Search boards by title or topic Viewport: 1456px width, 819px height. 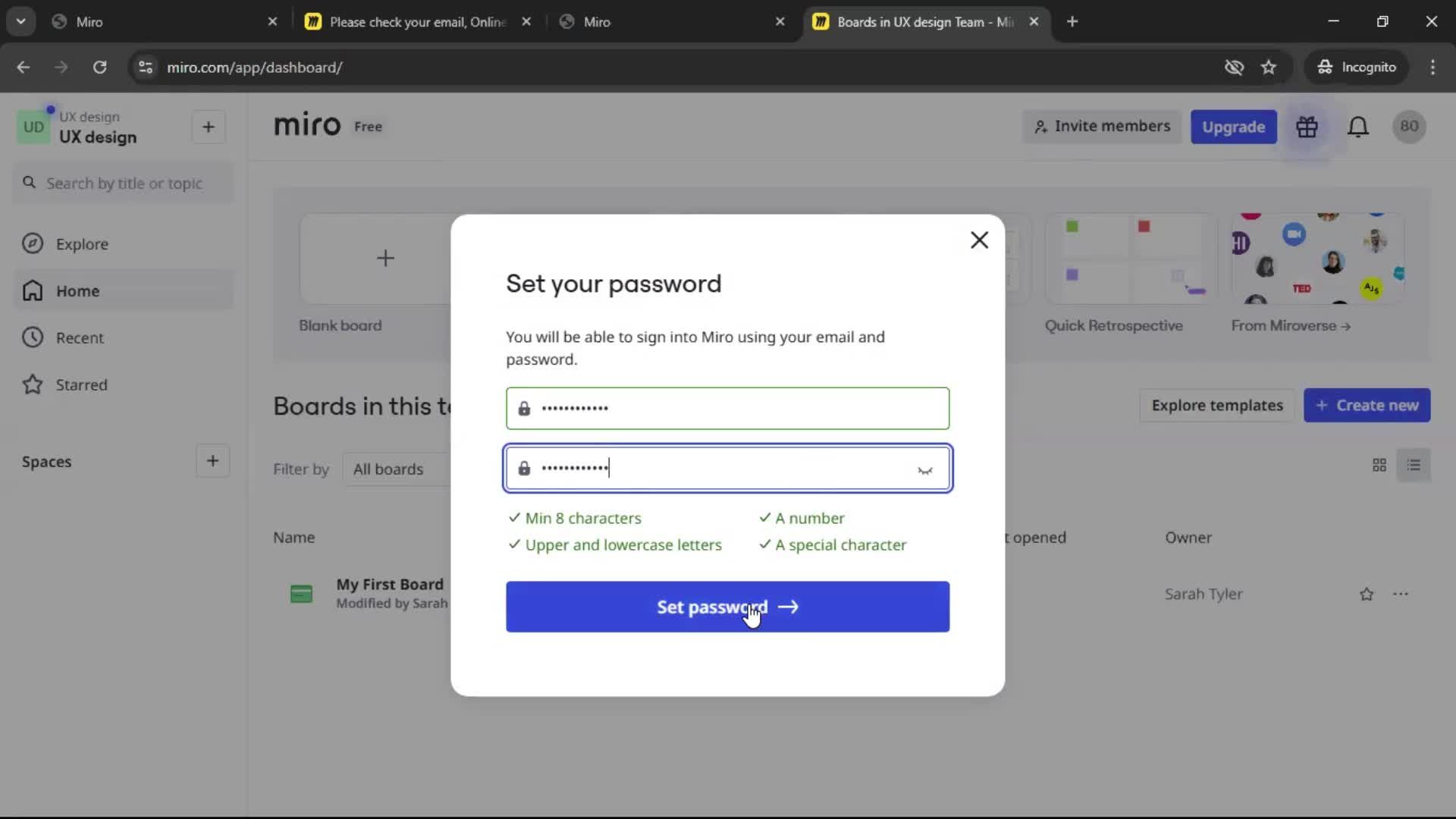click(123, 184)
